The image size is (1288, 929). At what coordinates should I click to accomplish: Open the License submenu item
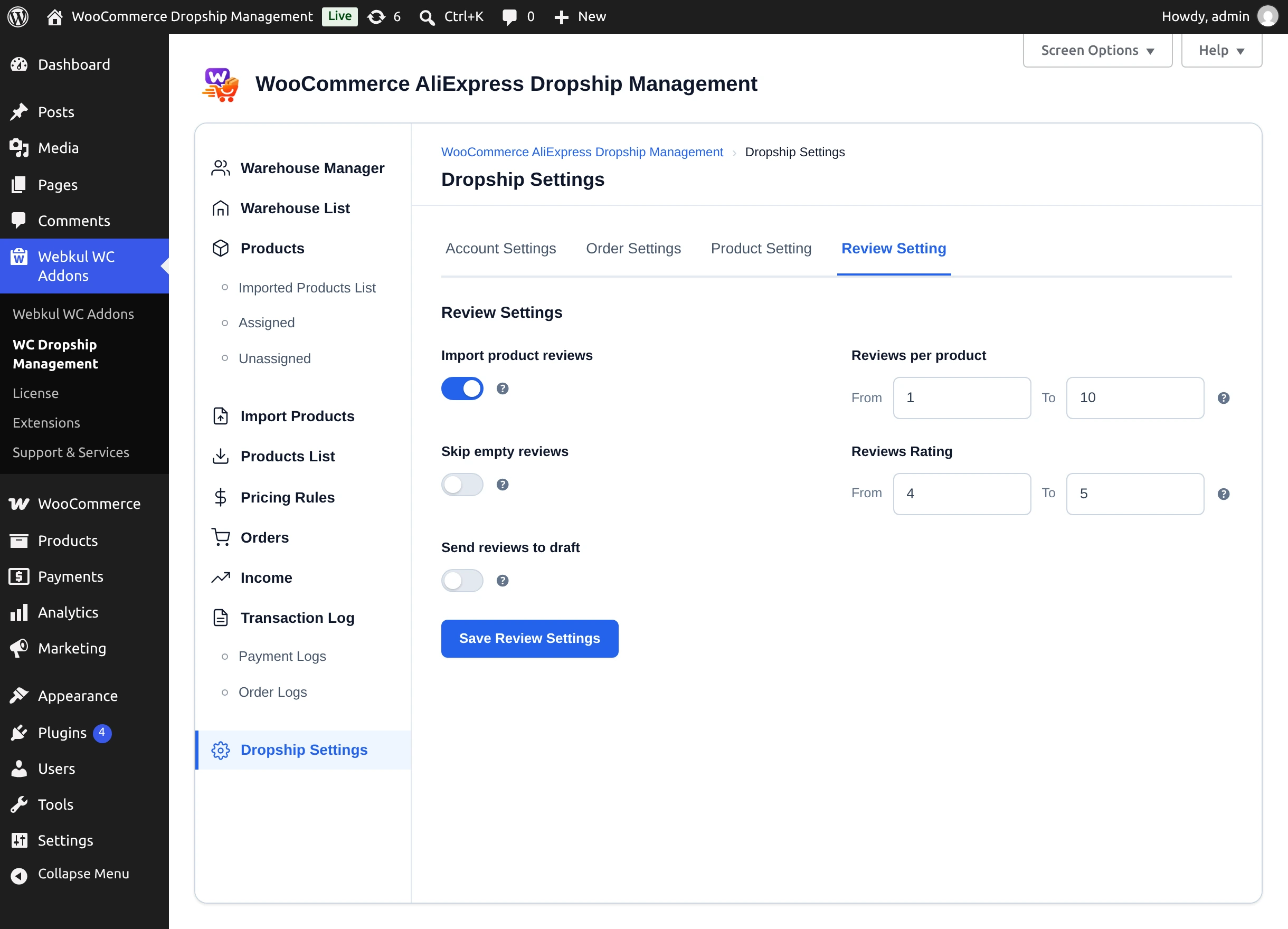tap(36, 394)
